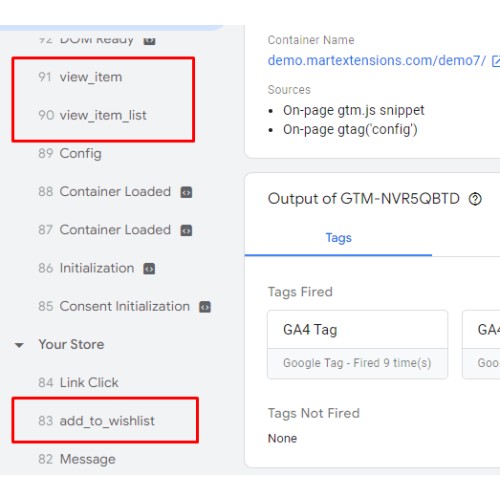This screenshot has height=500, width=500.
Task: Open the partially visible second GA4 tag card
Action: pyautogui.click(x=481, y=345)
